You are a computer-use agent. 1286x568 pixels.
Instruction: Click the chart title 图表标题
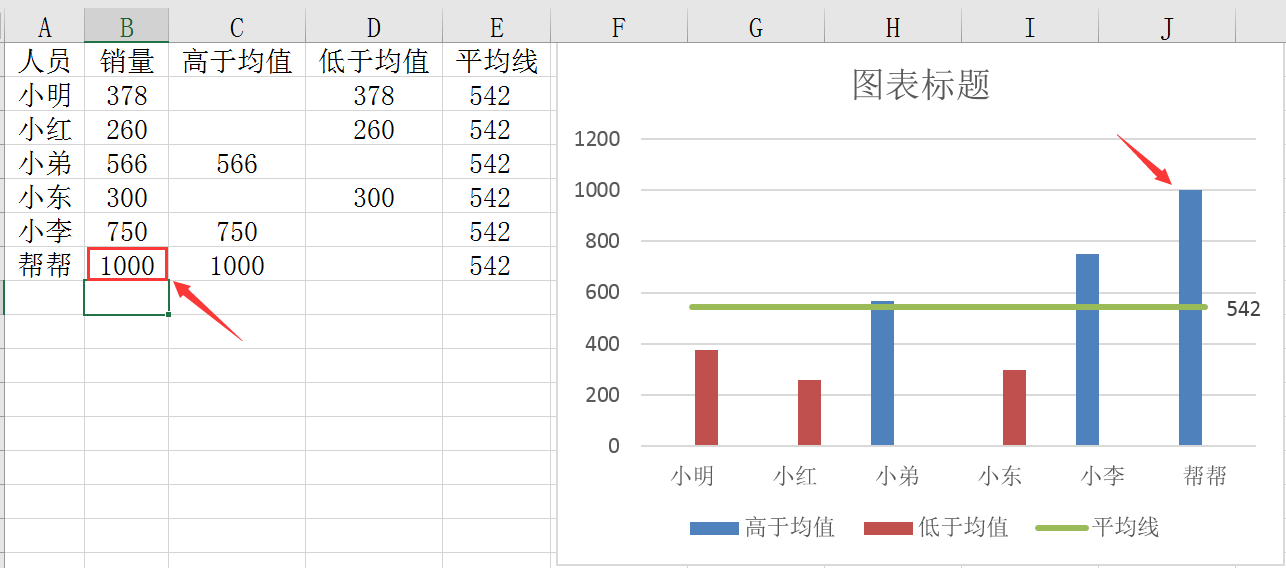[x=921, y=85]
